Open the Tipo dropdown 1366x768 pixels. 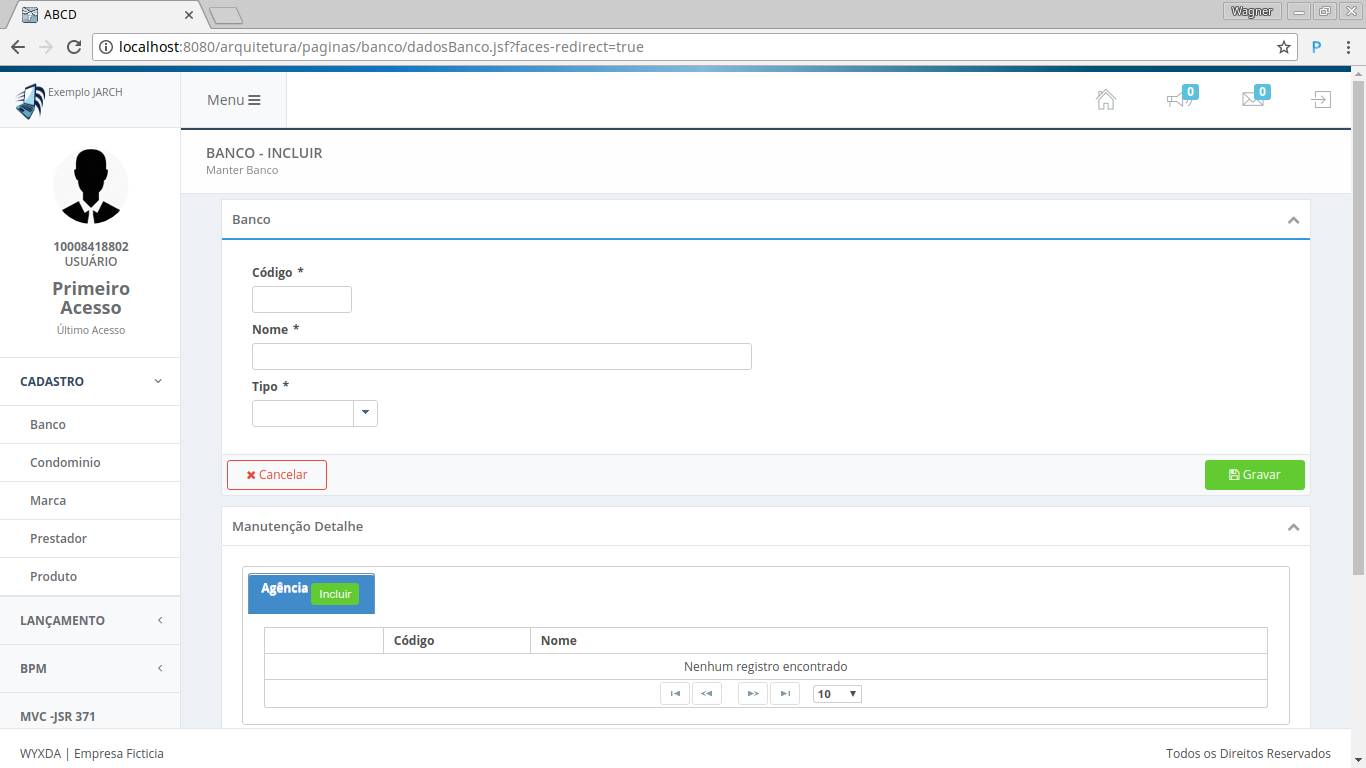click(365, 413)
